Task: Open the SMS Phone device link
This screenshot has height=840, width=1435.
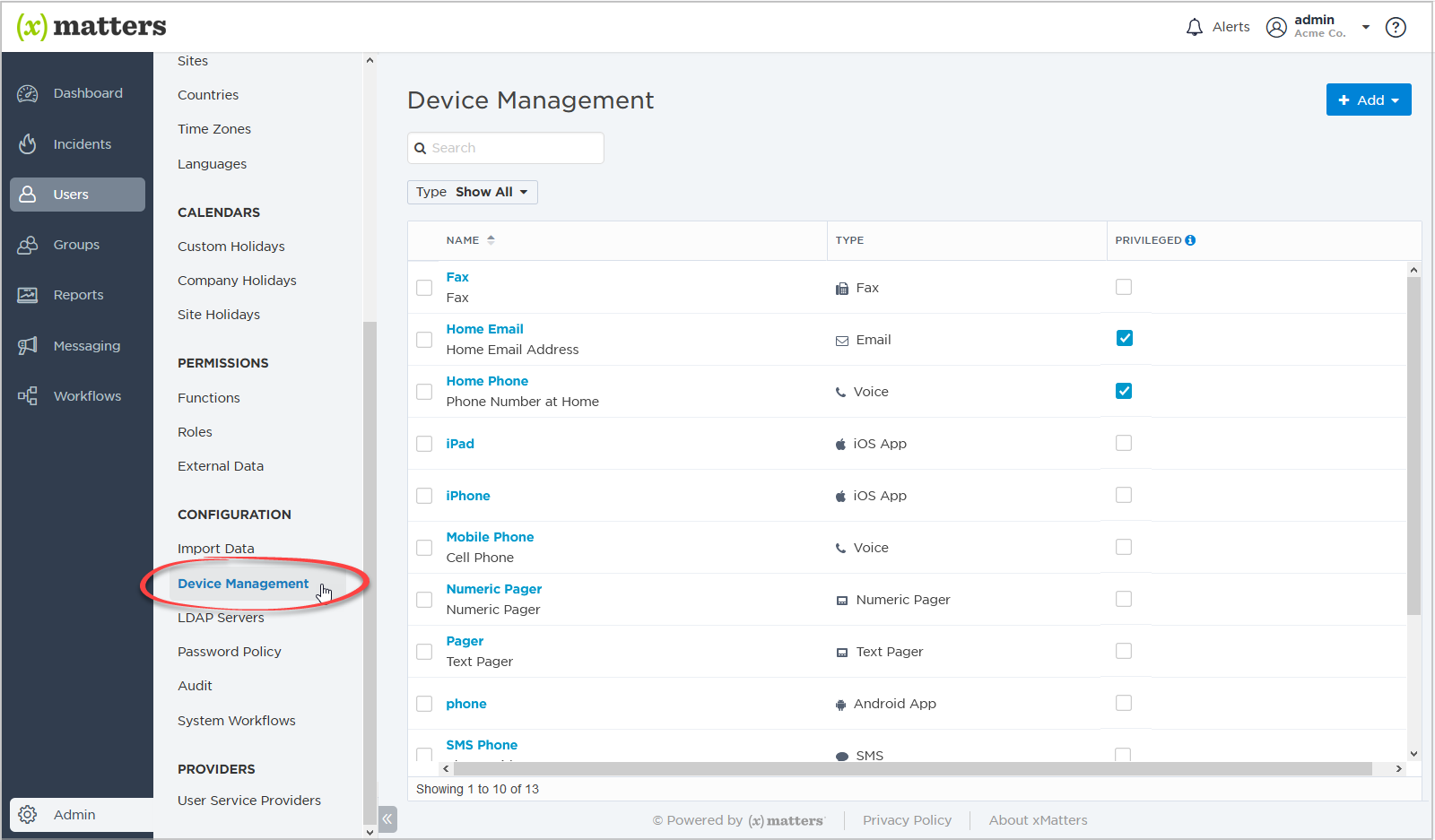Action: point(482,745)
